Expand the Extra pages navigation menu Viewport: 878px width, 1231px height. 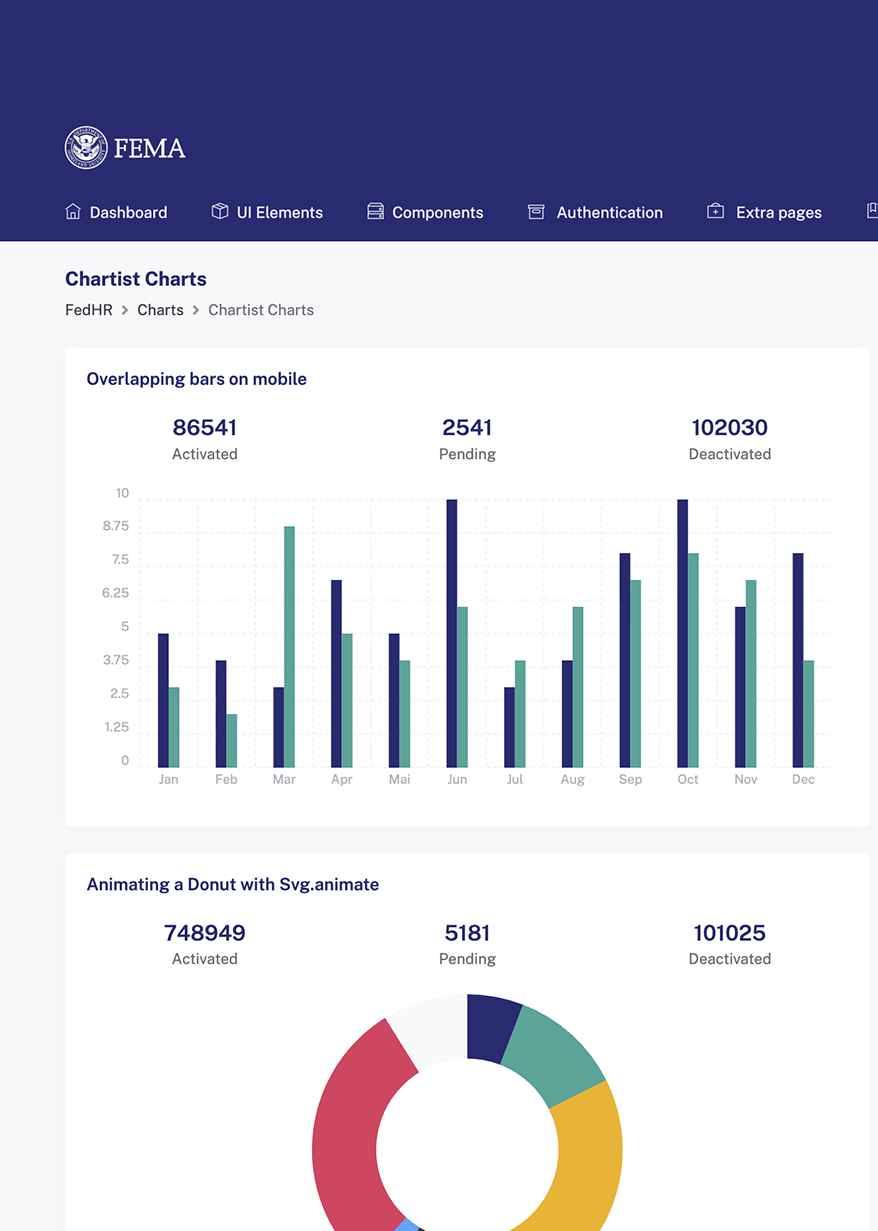778,213
